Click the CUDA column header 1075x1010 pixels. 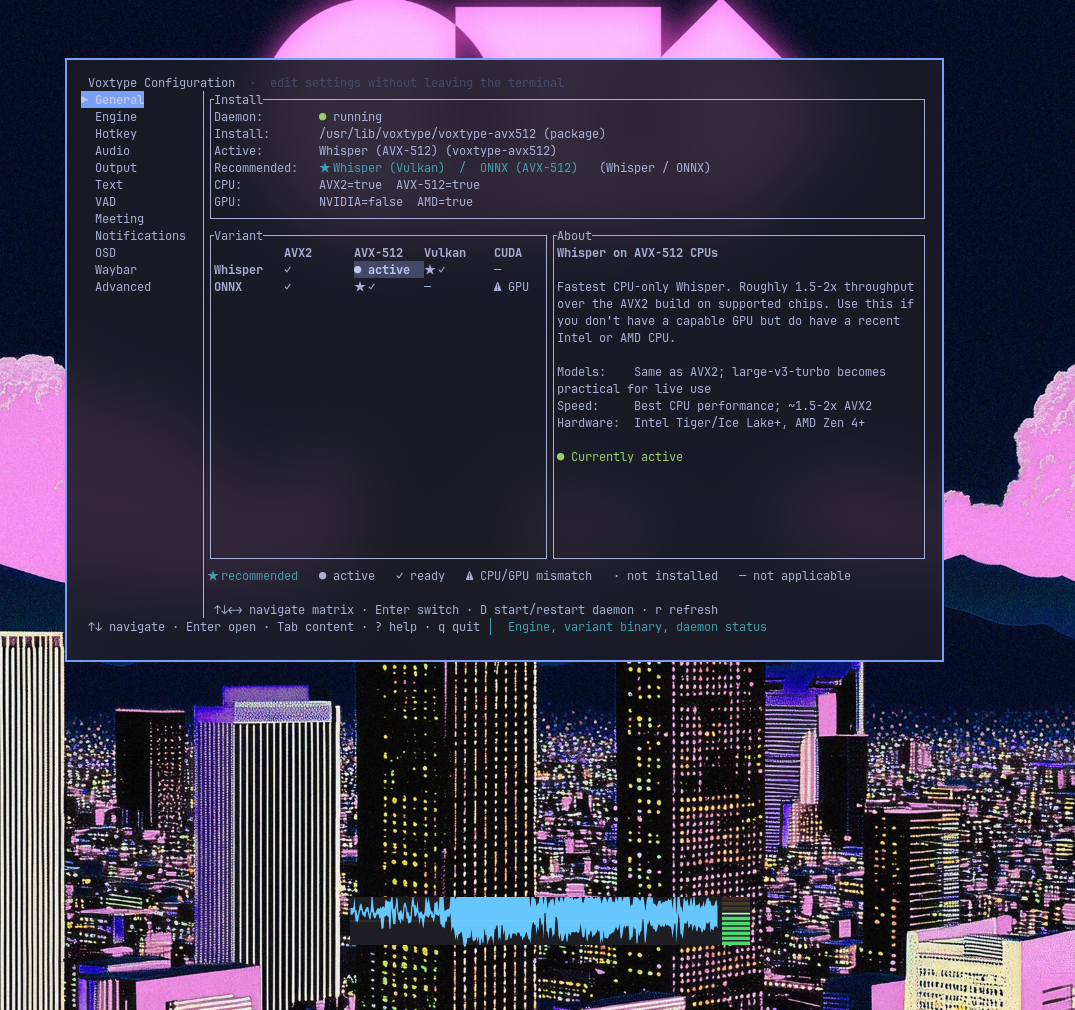click(x=508, y=253)
